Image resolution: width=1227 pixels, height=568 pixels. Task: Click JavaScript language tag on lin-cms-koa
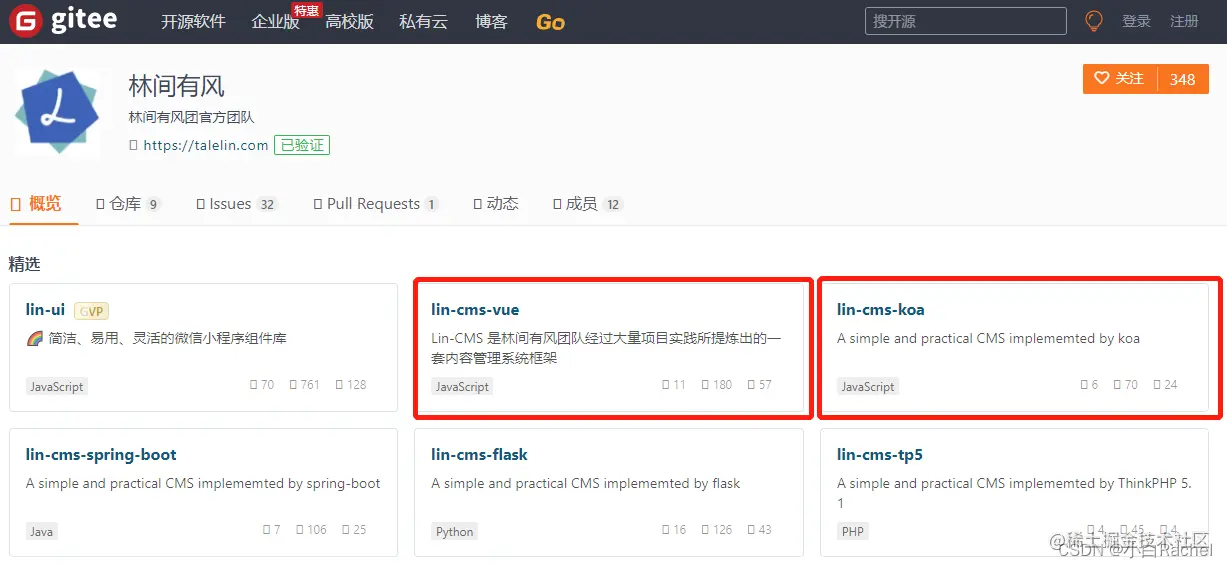pos(867,386)
